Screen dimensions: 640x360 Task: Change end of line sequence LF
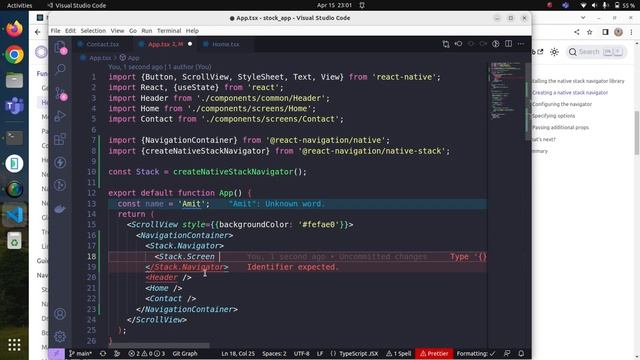click(x=320, y=353)
